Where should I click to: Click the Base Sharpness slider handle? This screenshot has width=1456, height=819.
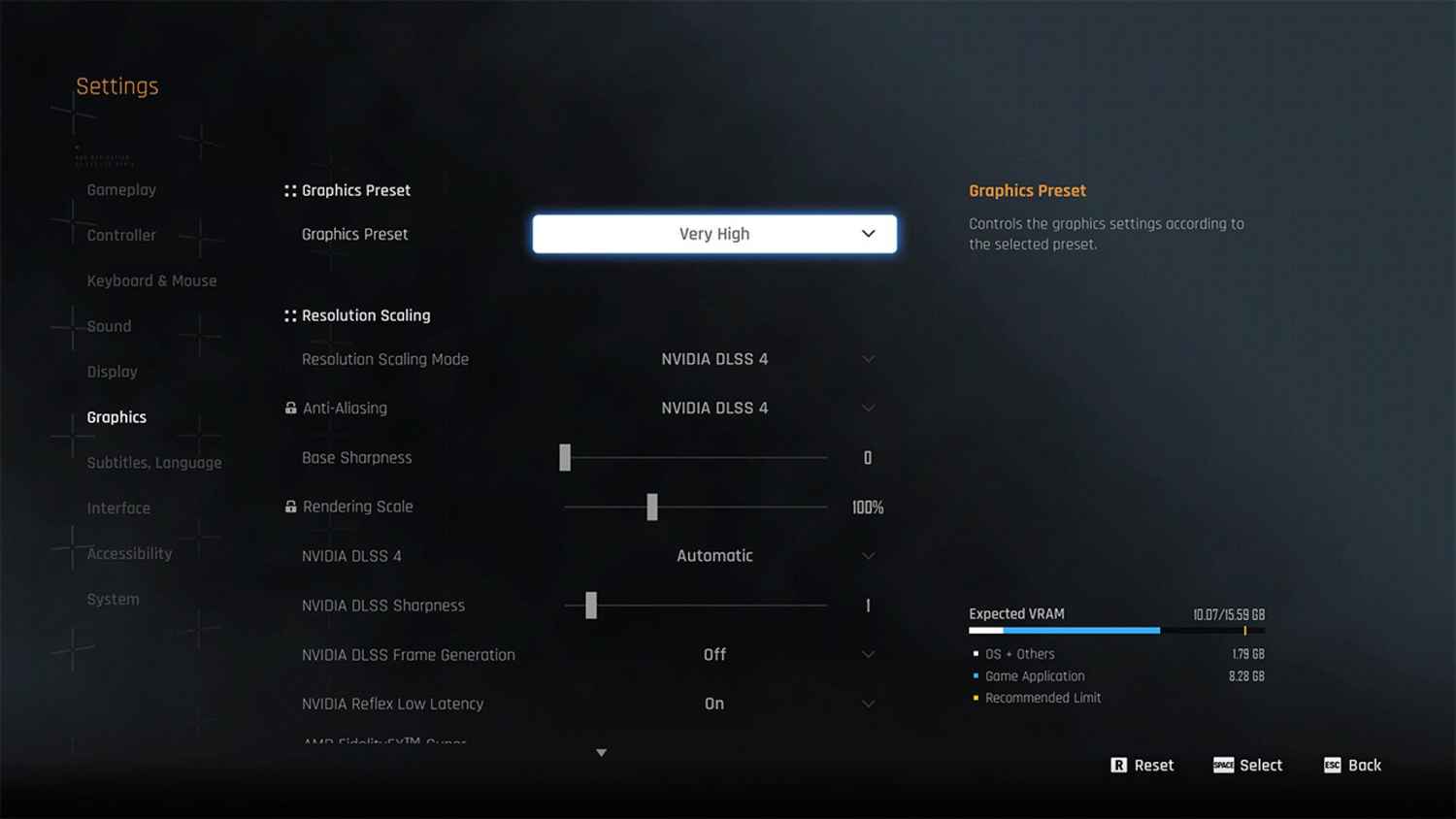565,457
